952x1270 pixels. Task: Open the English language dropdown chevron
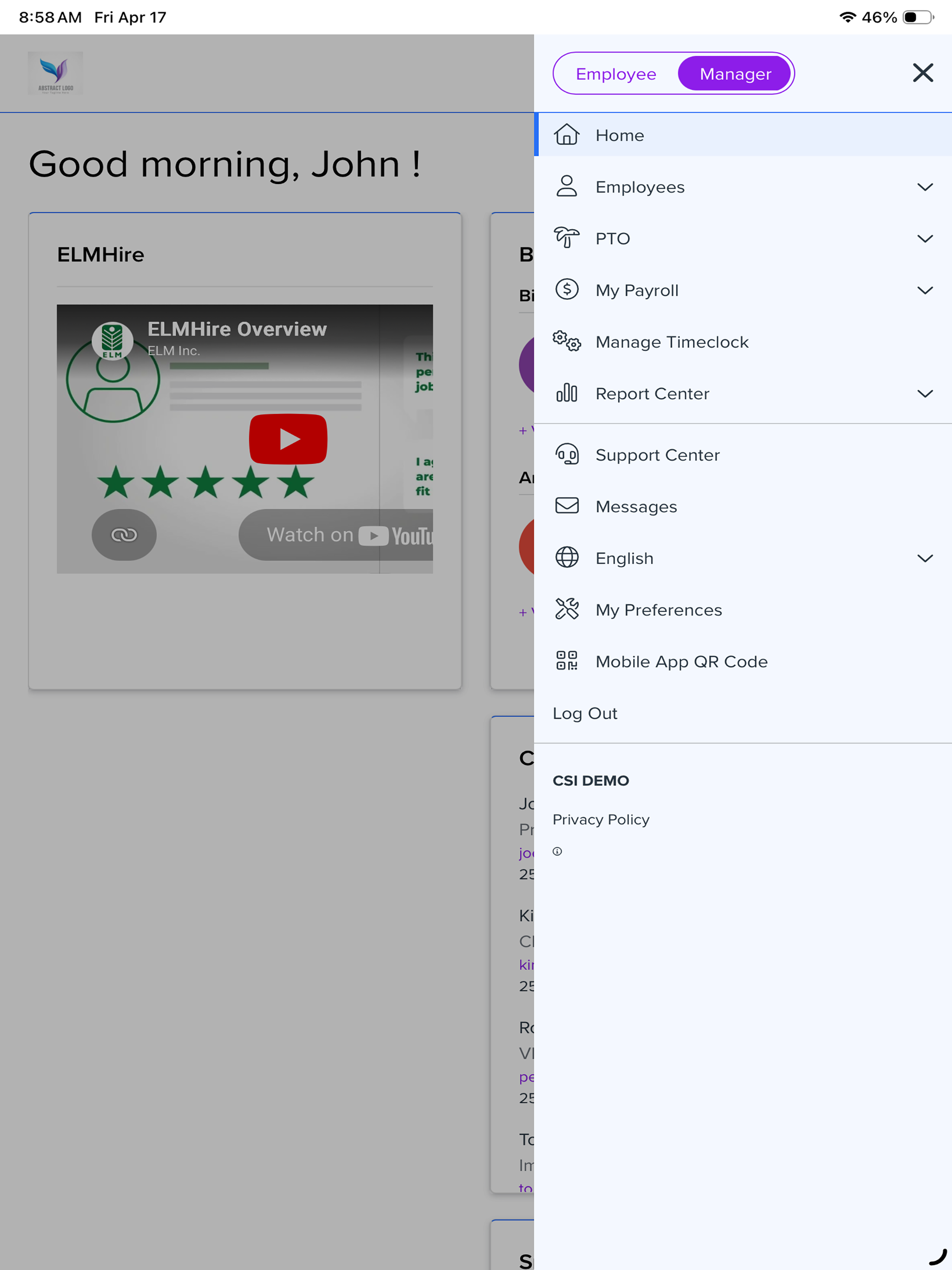tap(925, 559)
